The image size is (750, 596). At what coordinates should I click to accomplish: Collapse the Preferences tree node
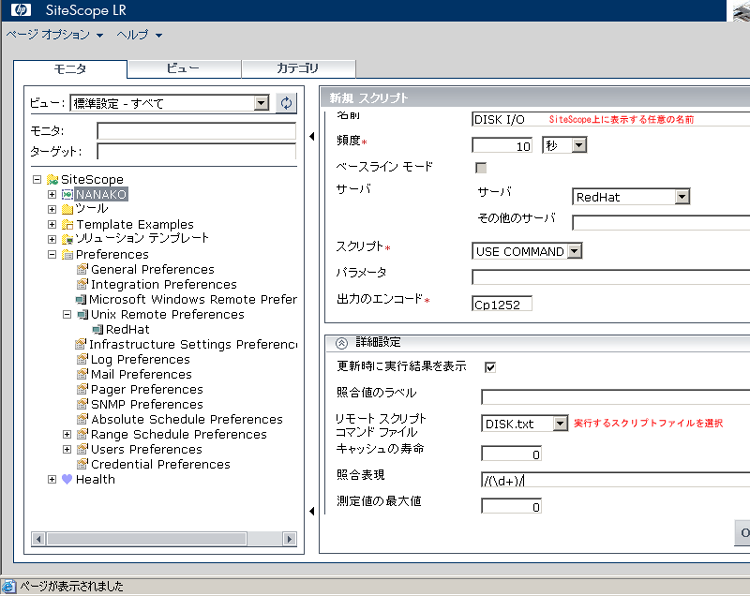click(x=52, y=254)
